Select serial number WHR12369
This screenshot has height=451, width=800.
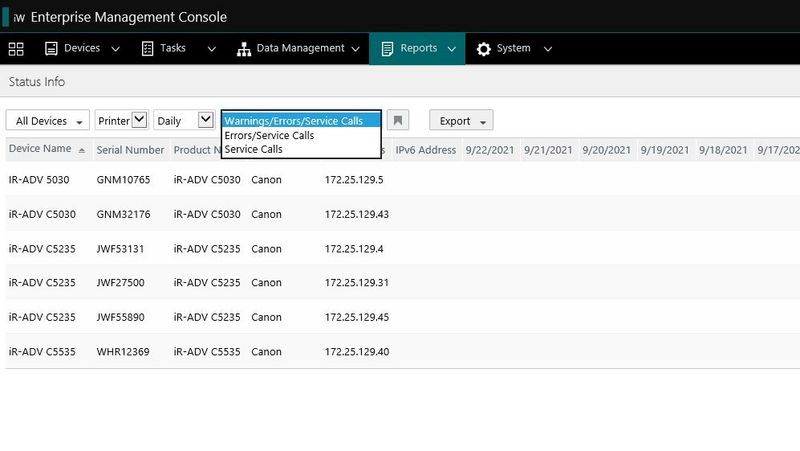(x=123, y=352)
